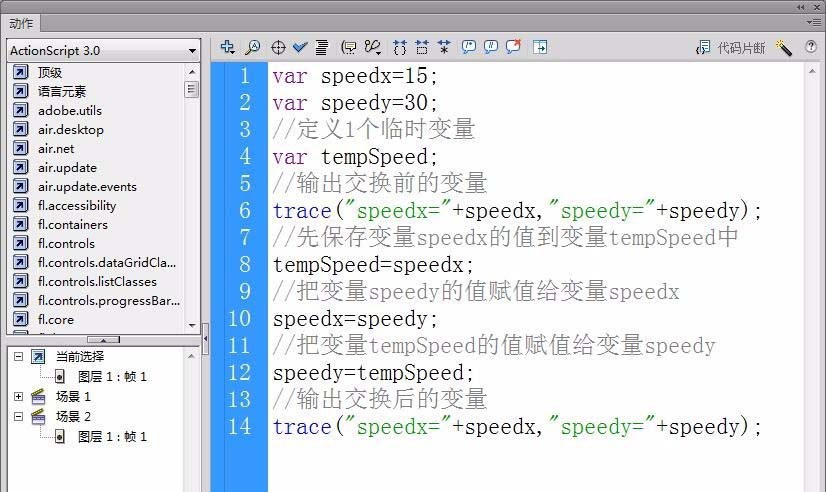Collapse the 场景 2 node

[x=18, y=416]
